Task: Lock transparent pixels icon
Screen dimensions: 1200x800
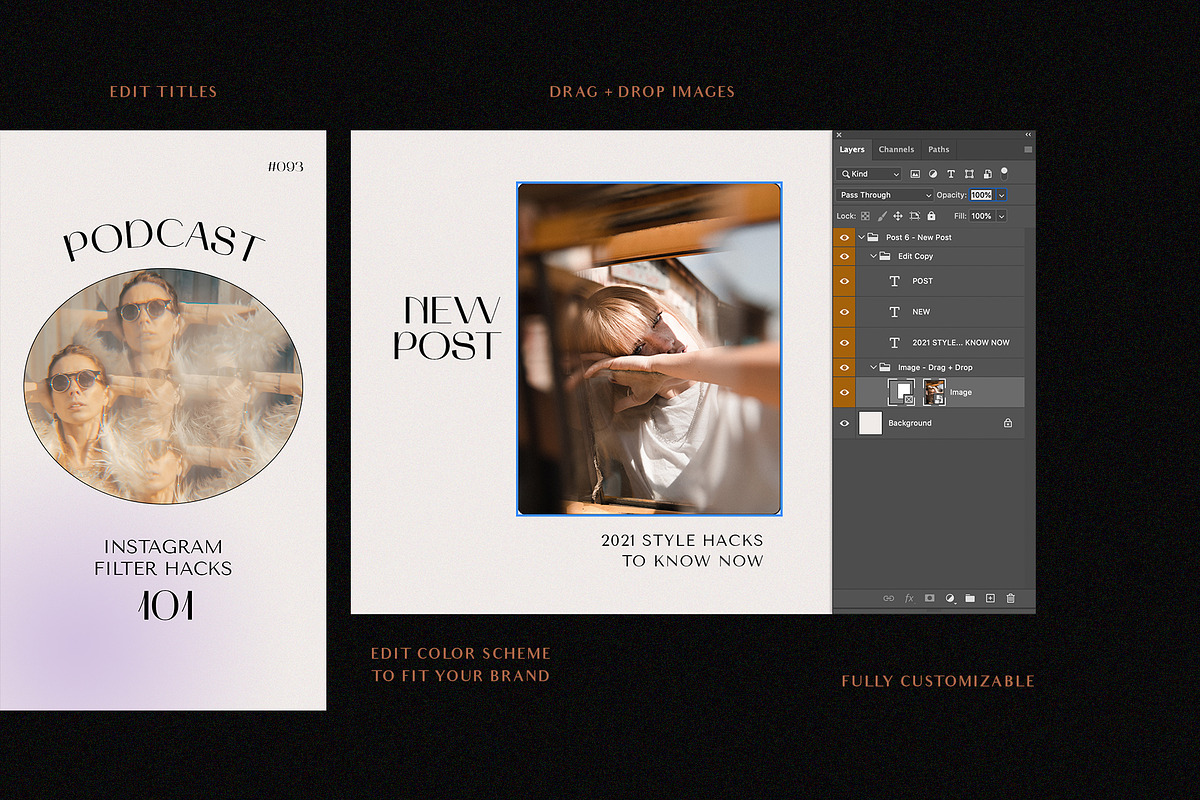Action: tap(865, 216)
